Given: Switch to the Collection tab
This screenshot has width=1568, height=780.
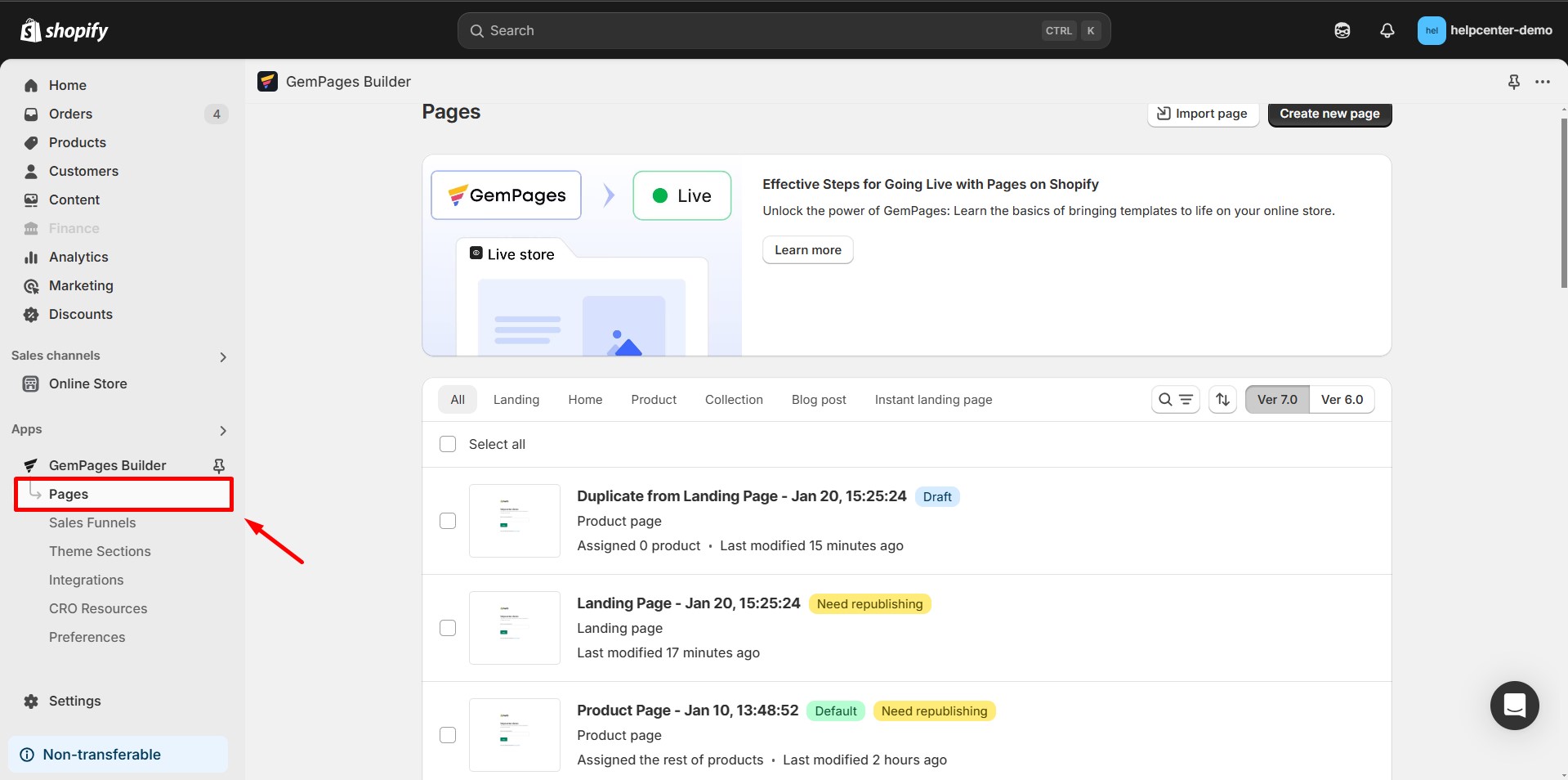Looking at the screenshot, I should tap(733, 400).
